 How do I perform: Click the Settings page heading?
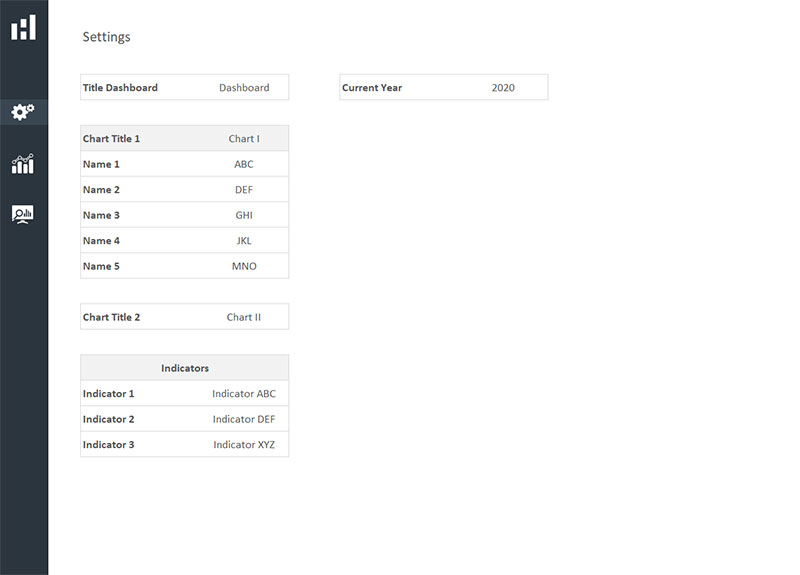coord(106,37)
